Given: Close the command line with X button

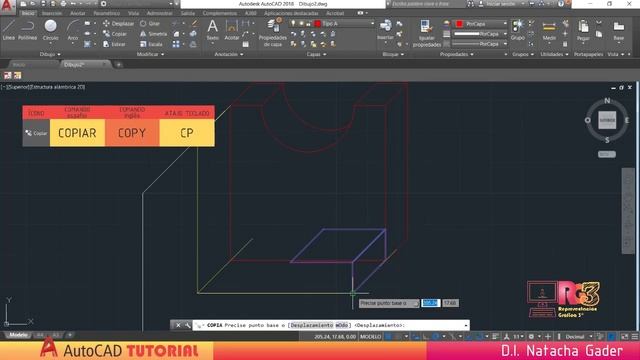Looking at the screenshot, I should [178, 325].
